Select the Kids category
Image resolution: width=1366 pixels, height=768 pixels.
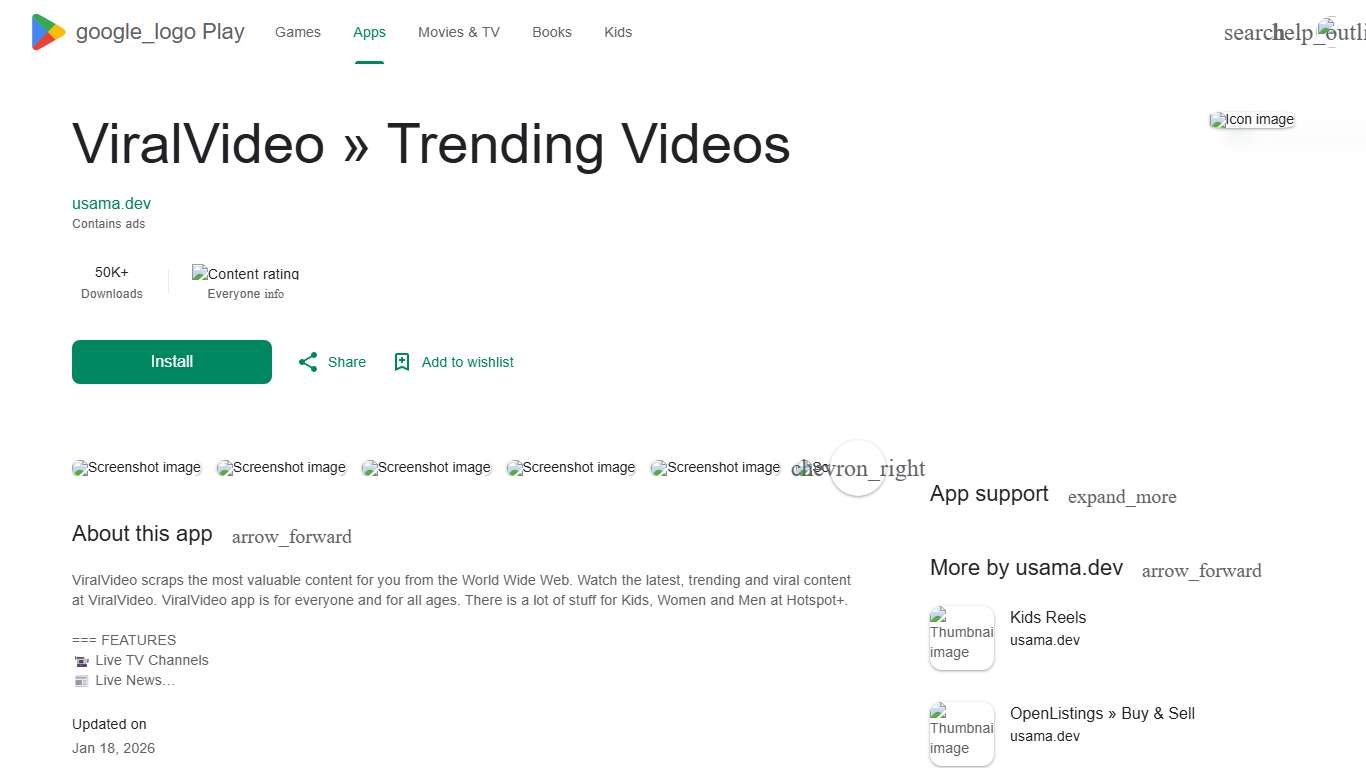tap(618, 31)
